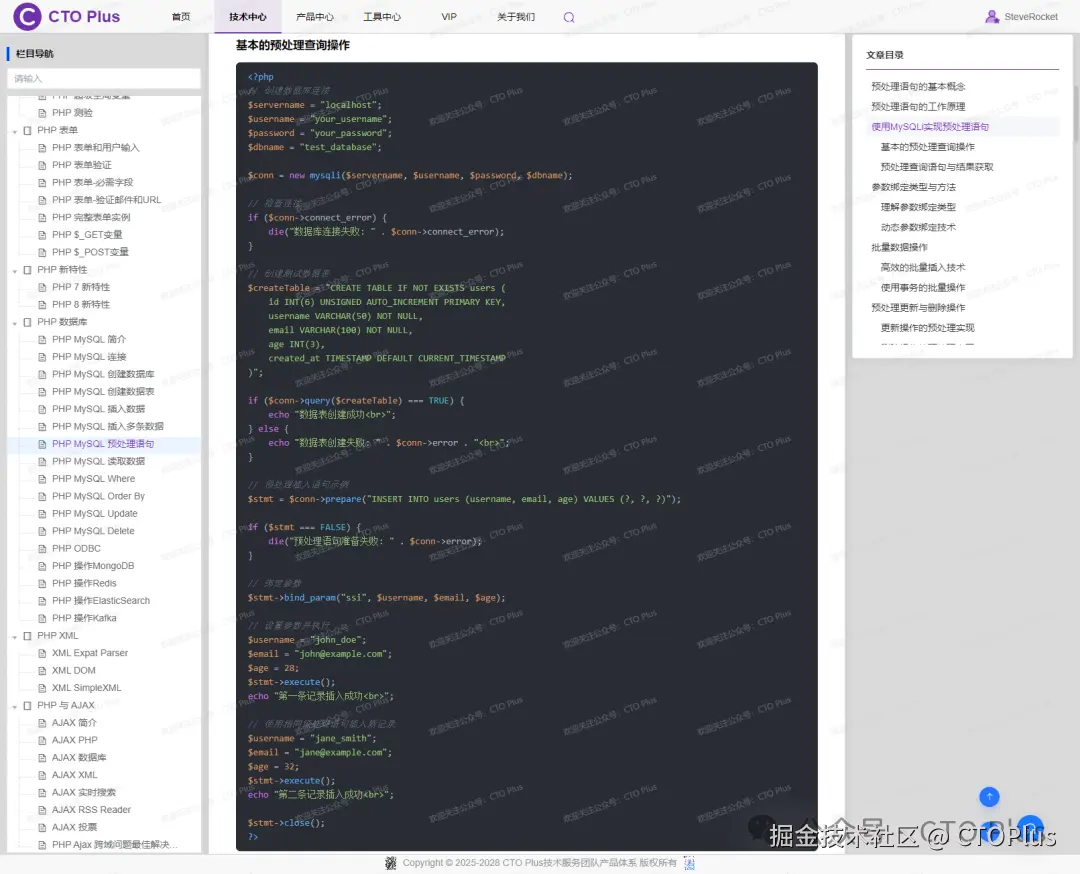1080x874 pixels.
Task: Jump to 批量数据操作 in contents
Action: tap(900, 247)
